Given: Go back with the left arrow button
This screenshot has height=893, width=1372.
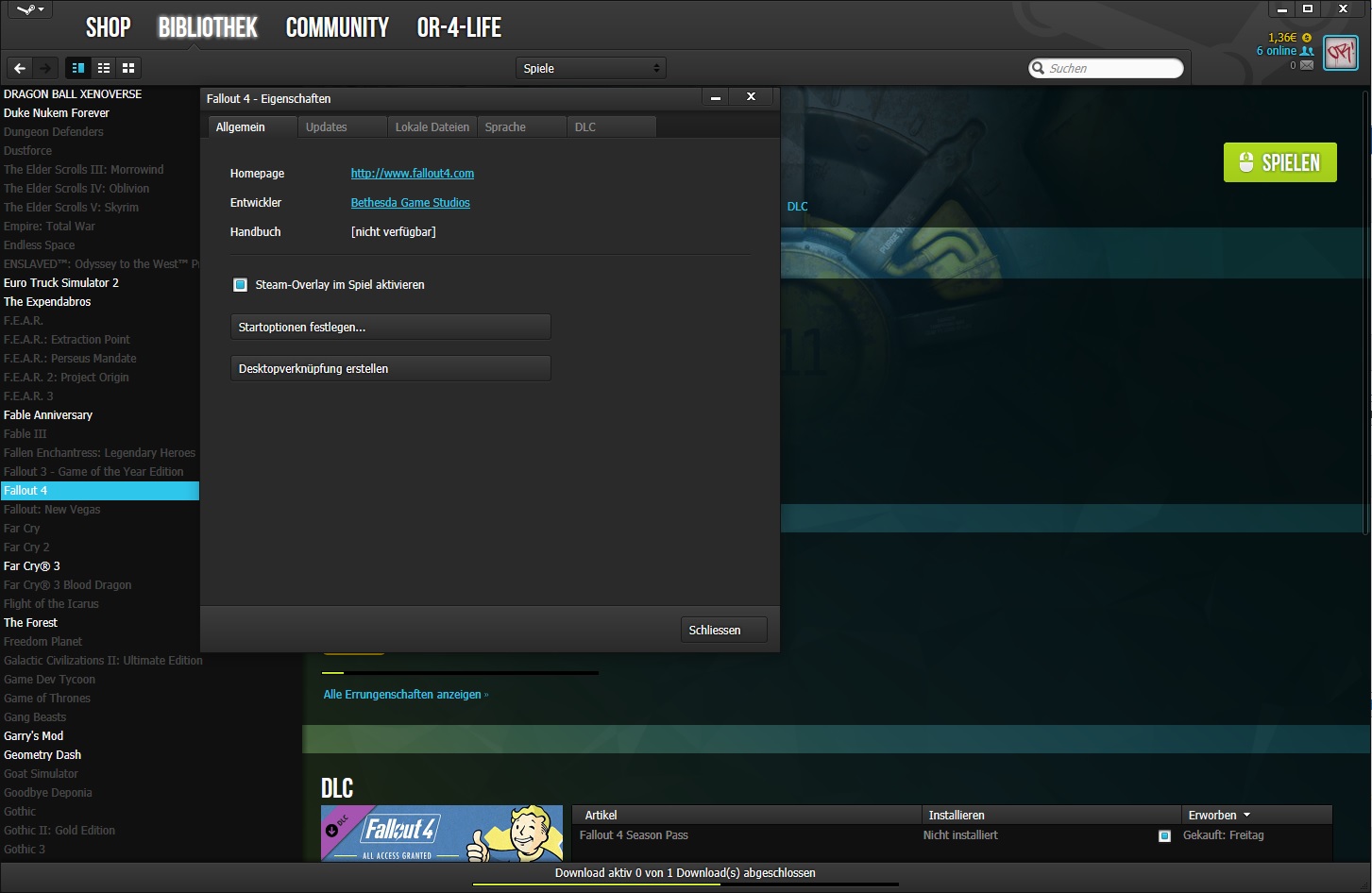Looking at the screenshot, I should coord(20,68).
